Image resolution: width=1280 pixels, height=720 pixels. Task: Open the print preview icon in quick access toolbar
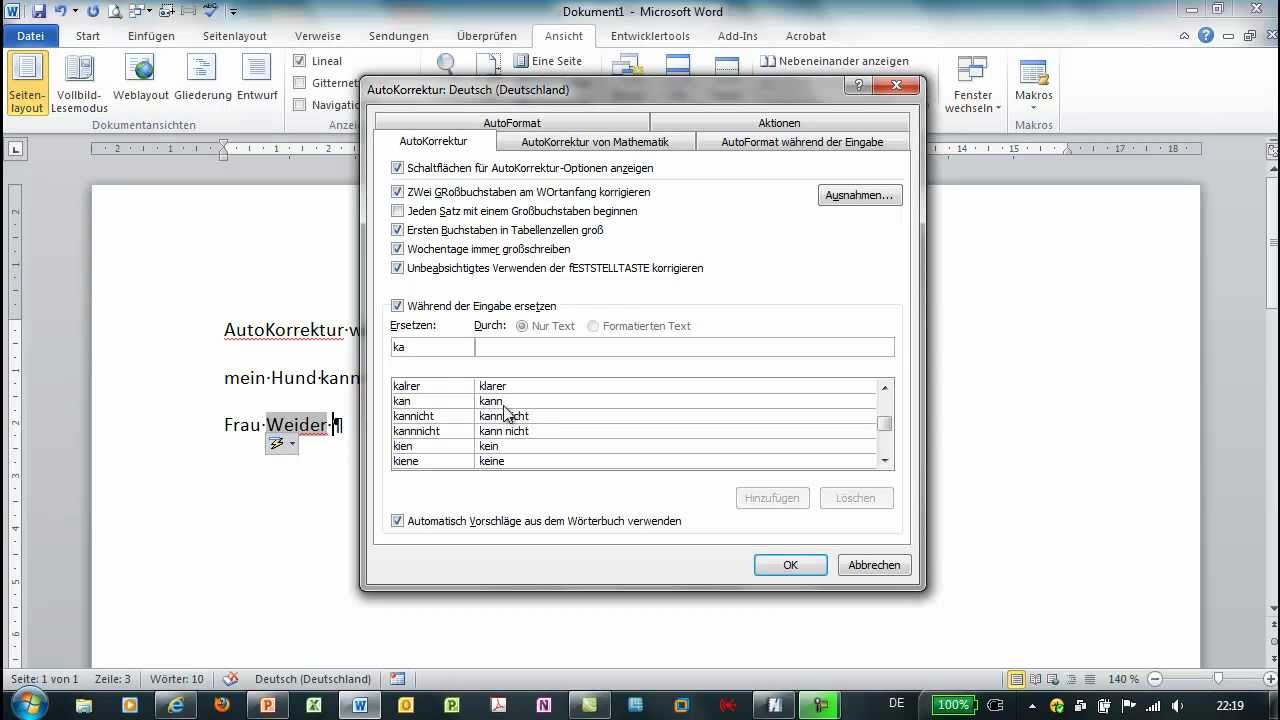(116, 12)
